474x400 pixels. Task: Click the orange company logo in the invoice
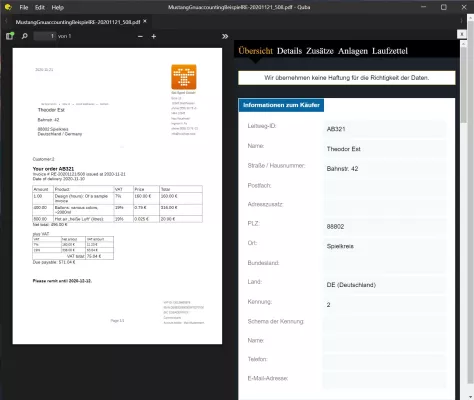[x=184, y=77]
